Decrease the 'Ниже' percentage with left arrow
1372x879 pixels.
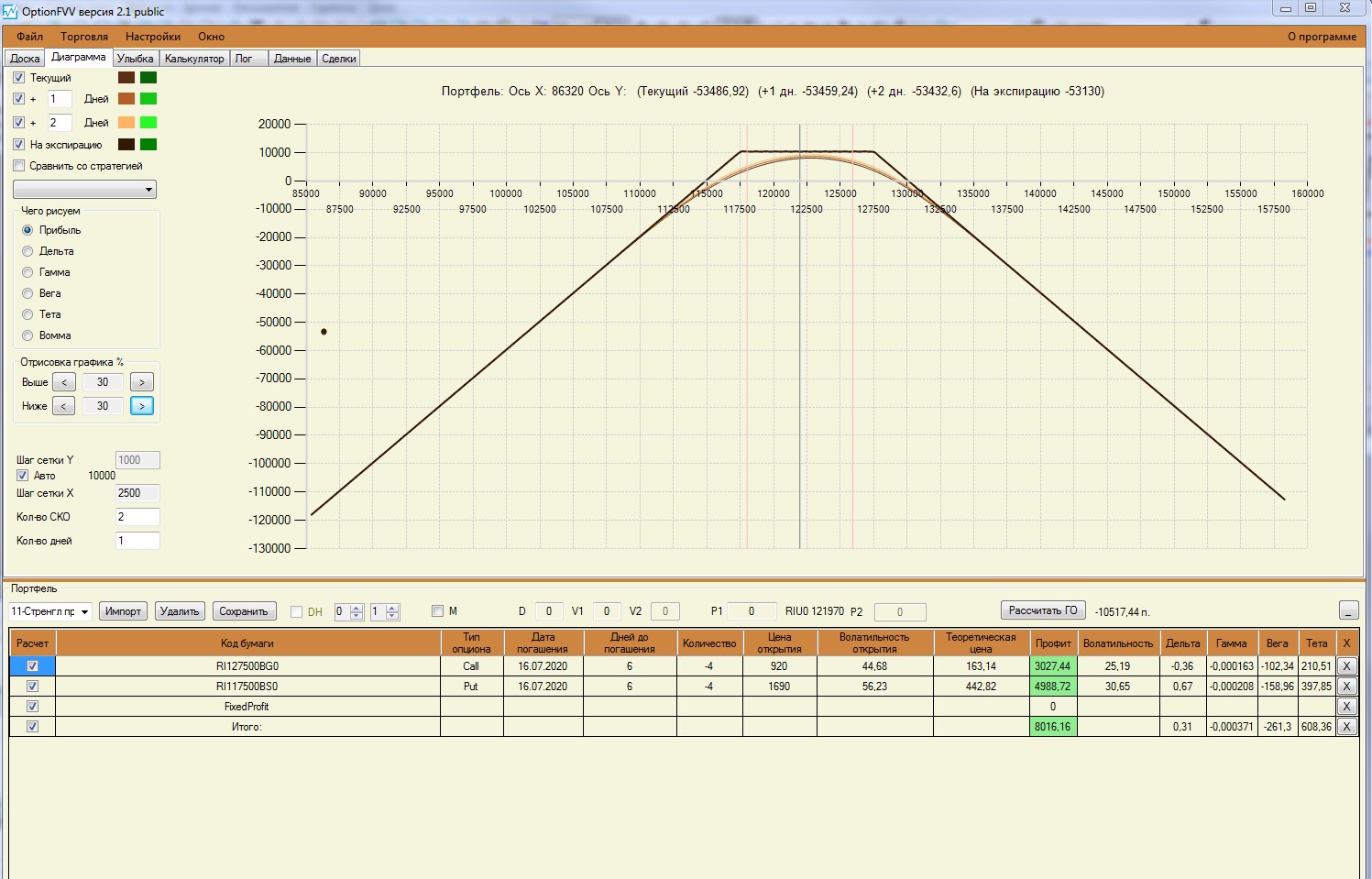pyautogui.click(x=64, y=406)
